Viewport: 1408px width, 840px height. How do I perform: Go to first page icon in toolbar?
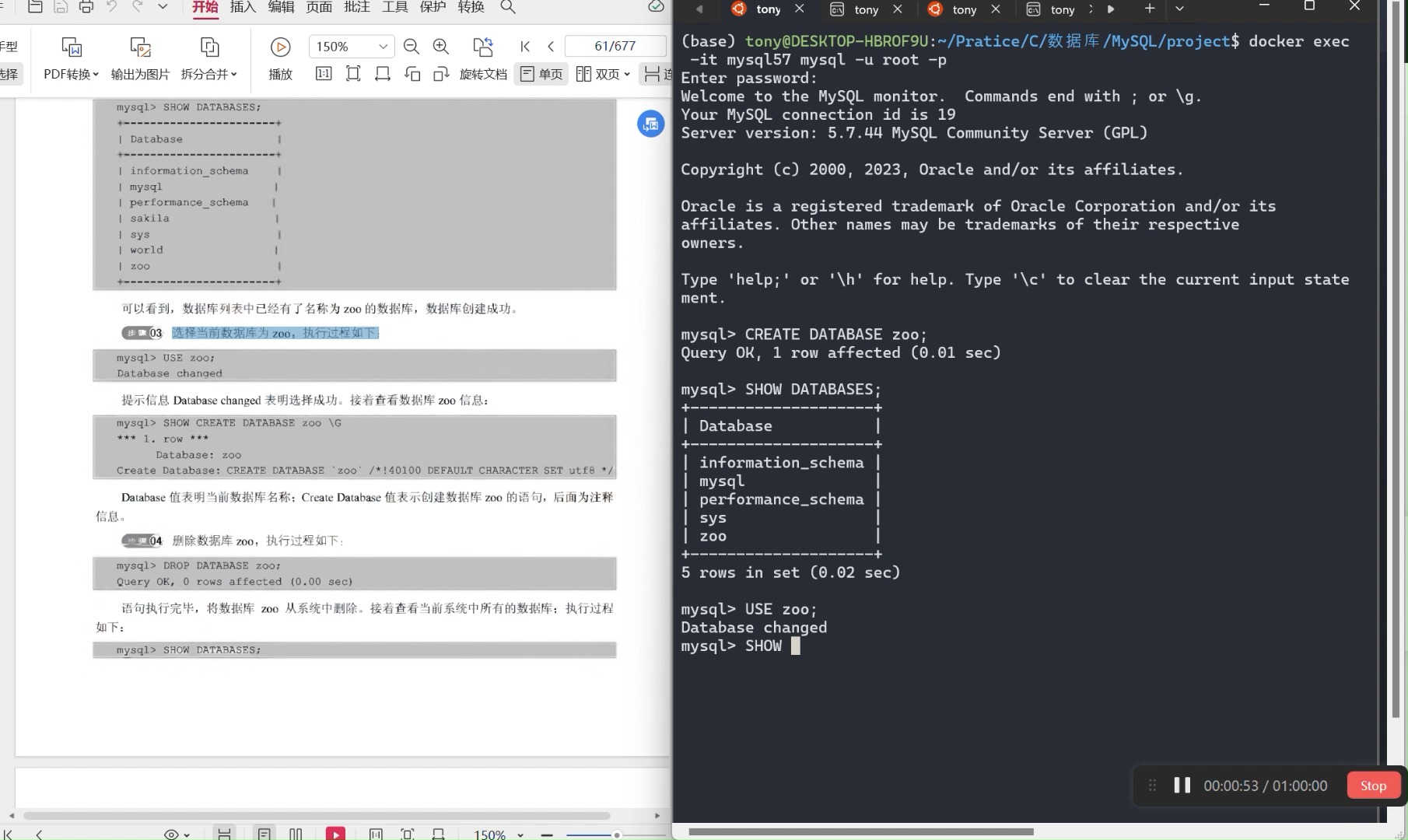(525, 47)
